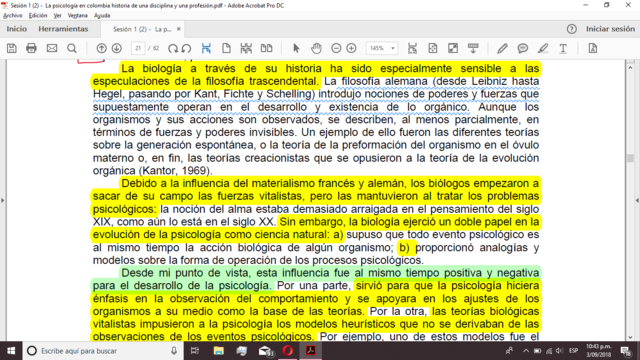Expand the left navigation pane arrow
The height and width of the screenshot is (360, 640).
pyautogui.click(x=3, y=200)
